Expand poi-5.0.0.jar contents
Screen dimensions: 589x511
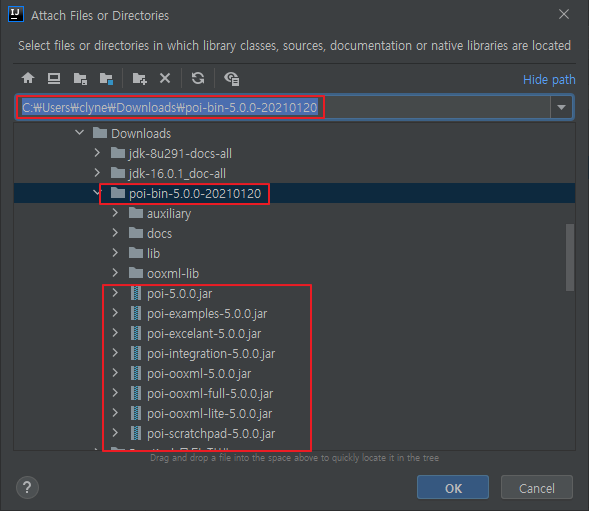[115, 293]
